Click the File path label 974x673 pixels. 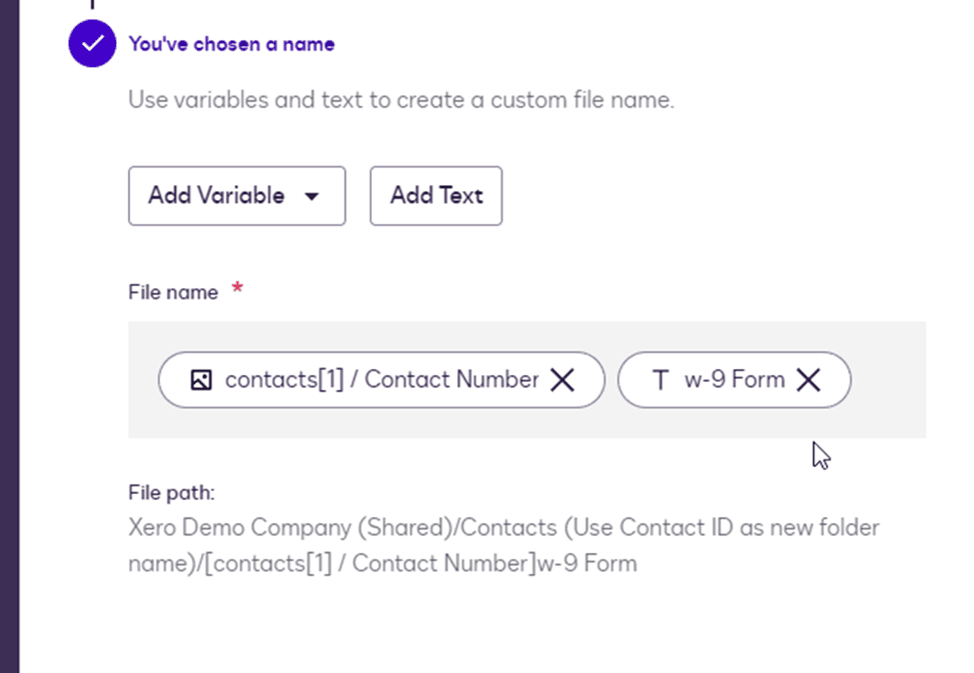click(171, 492)
